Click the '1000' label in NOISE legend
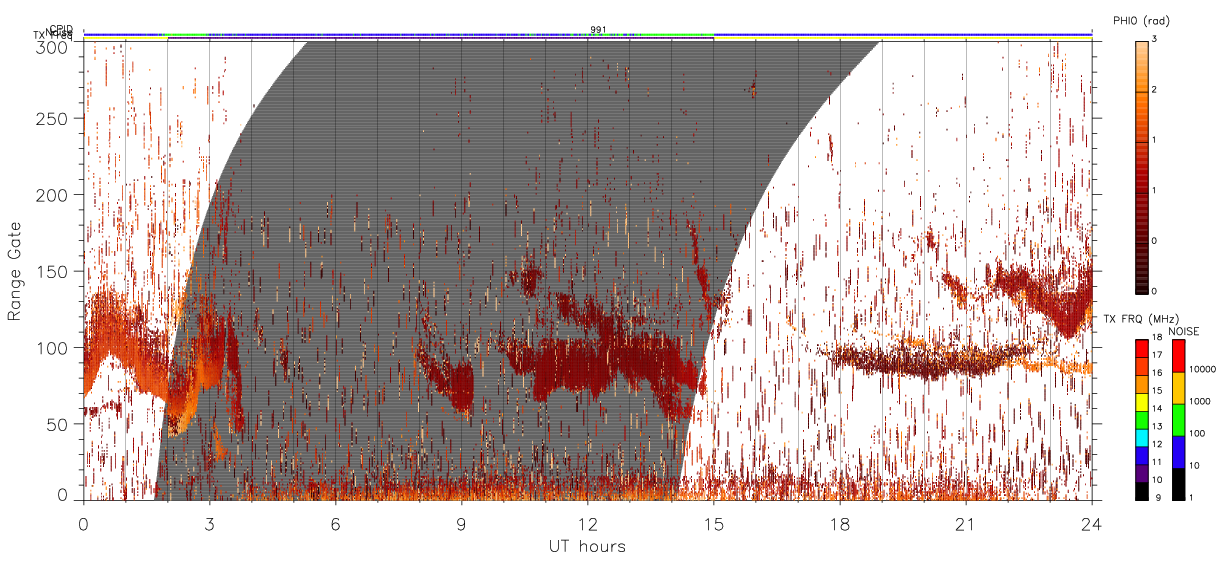Screen dimensions: 1228x567 click(1200, 401)
